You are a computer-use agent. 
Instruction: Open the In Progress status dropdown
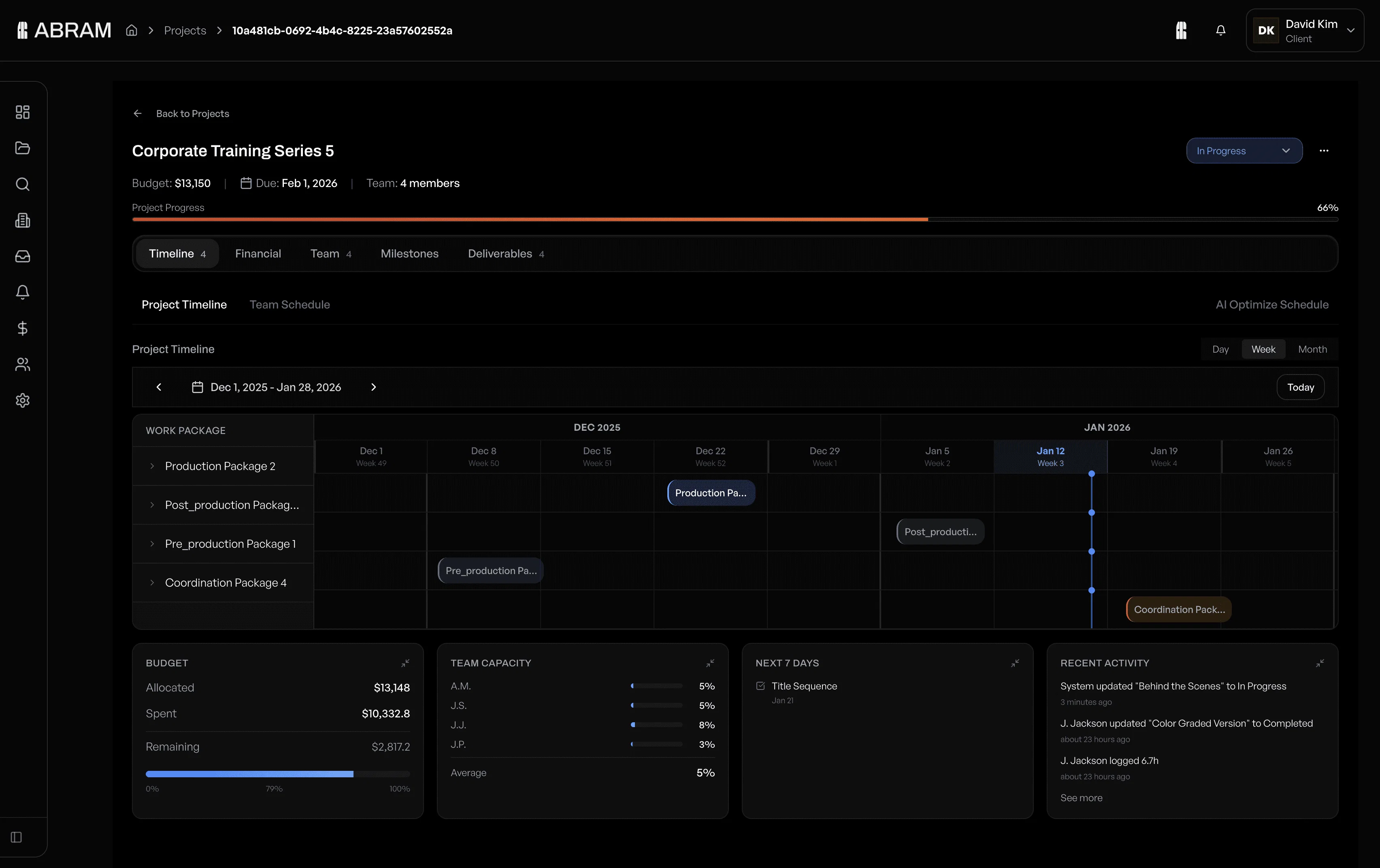pos(1244,151)
